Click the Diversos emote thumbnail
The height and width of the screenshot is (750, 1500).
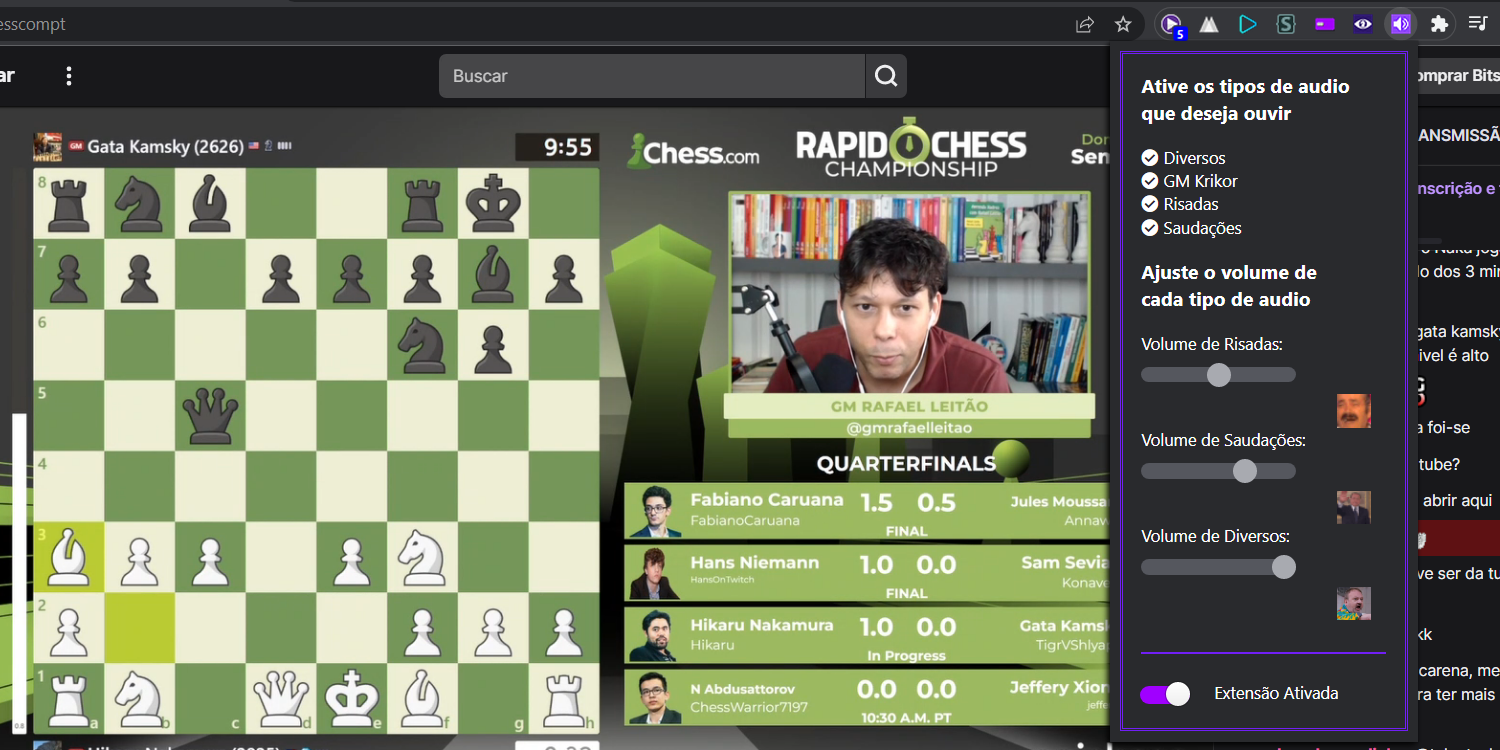pos(1354,603)
